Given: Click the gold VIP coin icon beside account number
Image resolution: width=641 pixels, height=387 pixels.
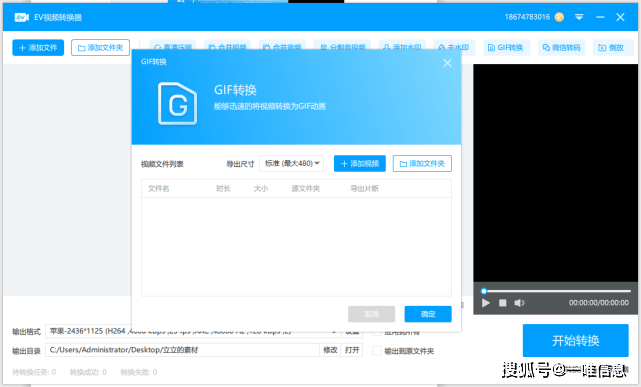Looking at the screenshot, I should tap(559, 17).
